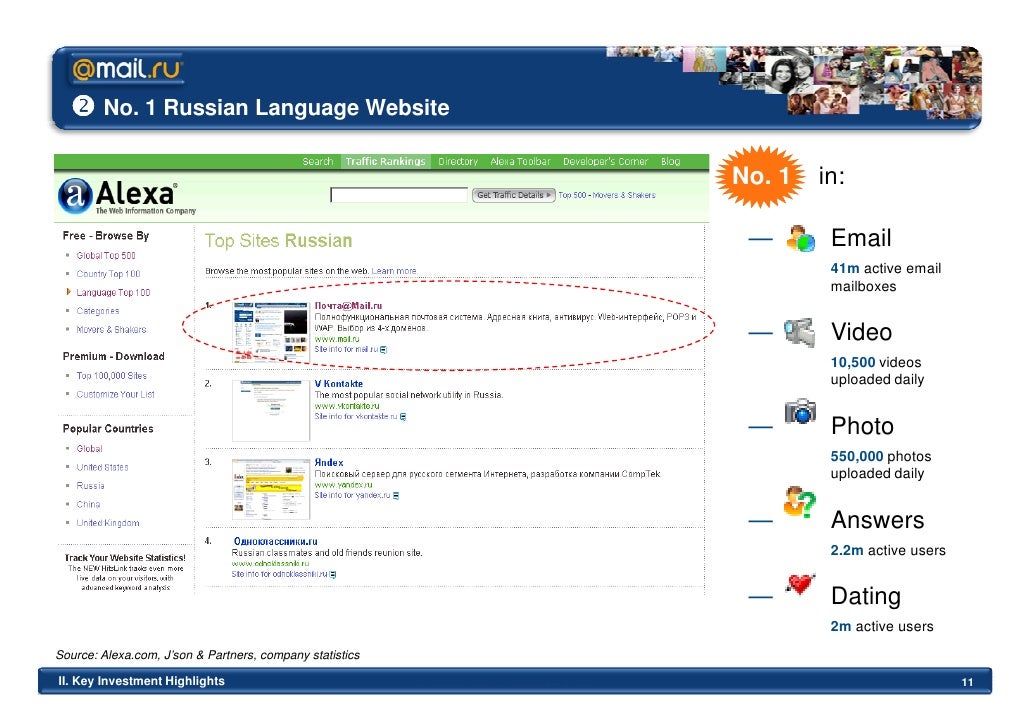1030x728 pixels.
Task: Click site info icon next to odnoklassniki.ru
Action: 332,574
